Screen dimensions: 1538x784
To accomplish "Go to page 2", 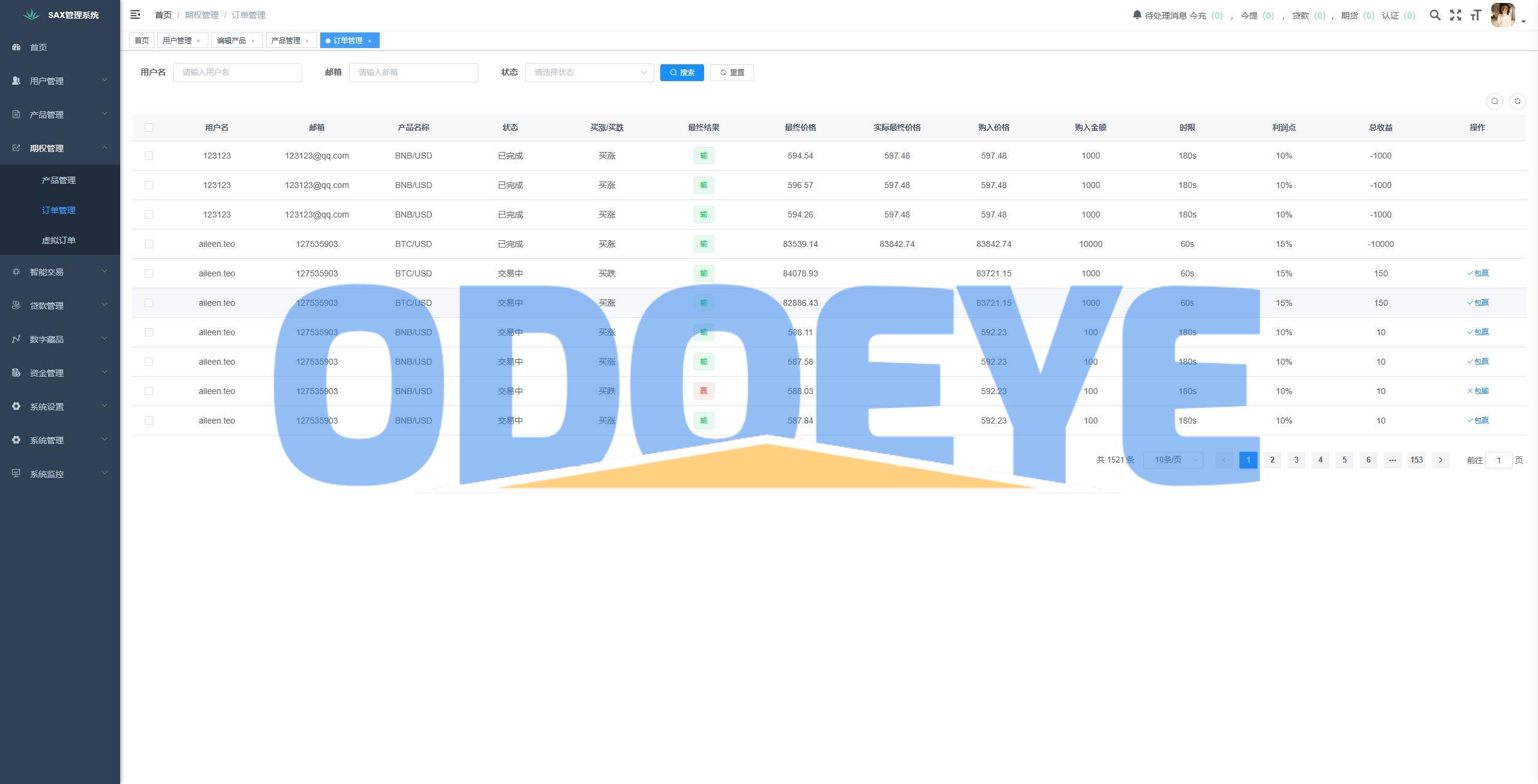I will pyautogui.click(x=1272, y=460).
